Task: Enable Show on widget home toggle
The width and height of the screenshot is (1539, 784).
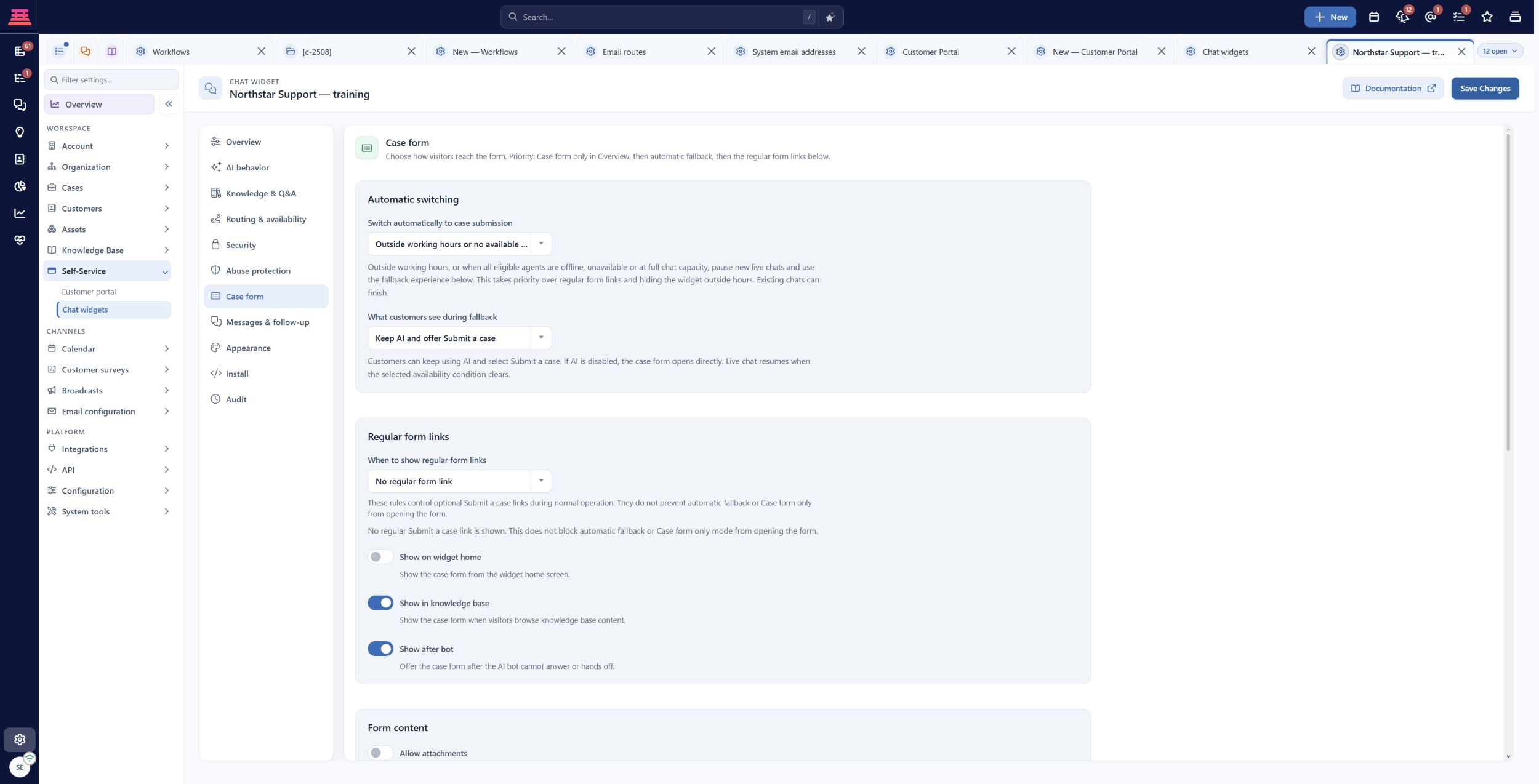Action: (380, 557)
